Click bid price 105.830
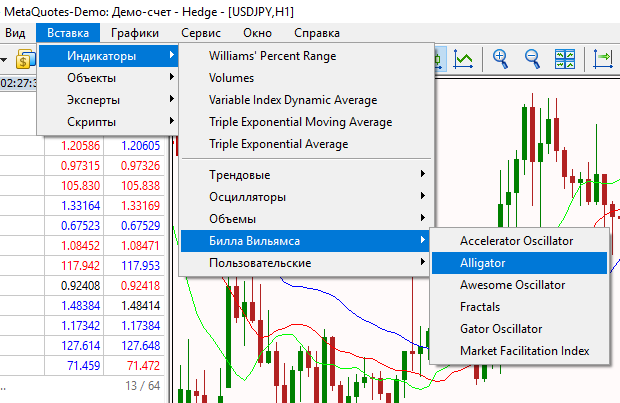Viewport: 620px width, 403px height. (x=80, y=185)
